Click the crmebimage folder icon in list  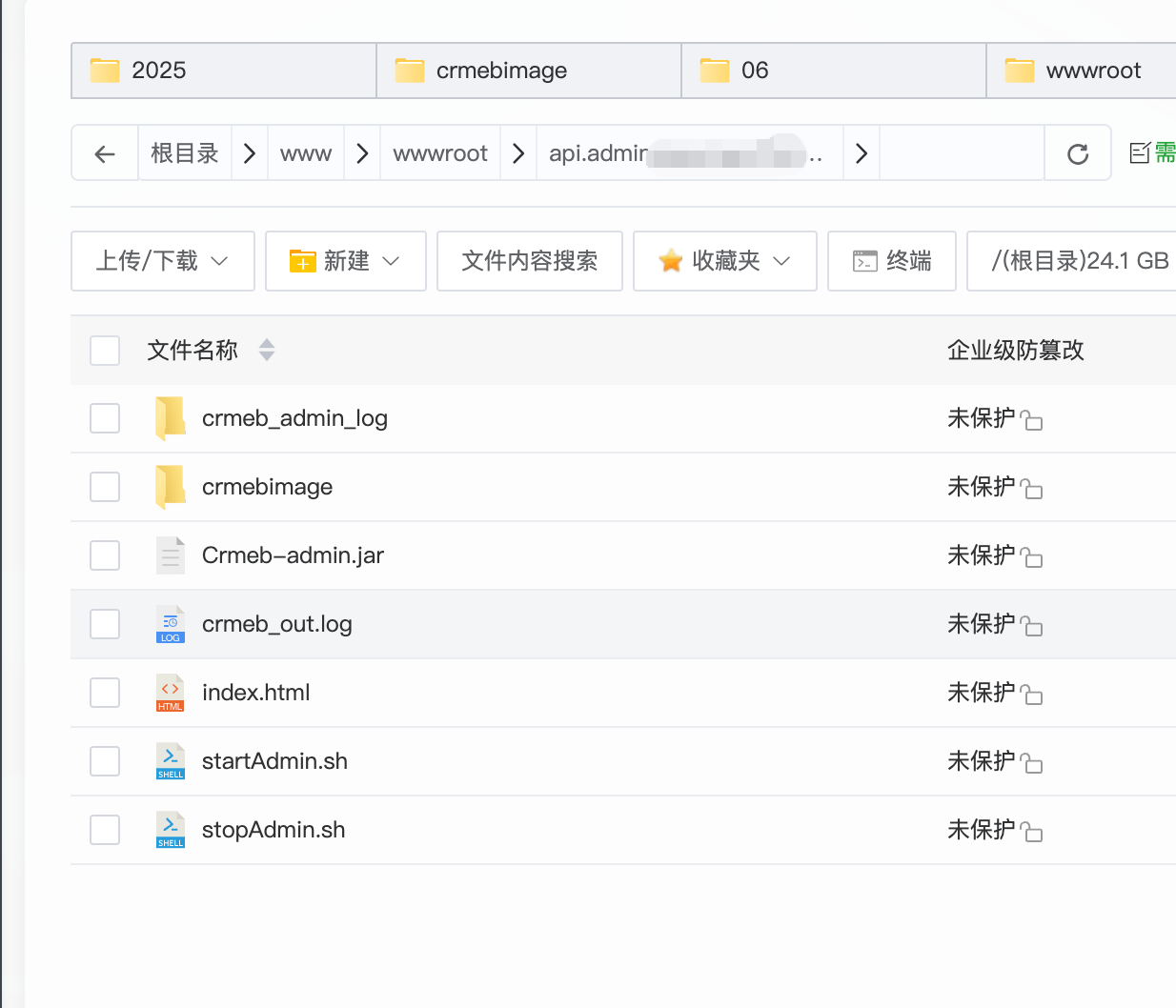[171, 487]
